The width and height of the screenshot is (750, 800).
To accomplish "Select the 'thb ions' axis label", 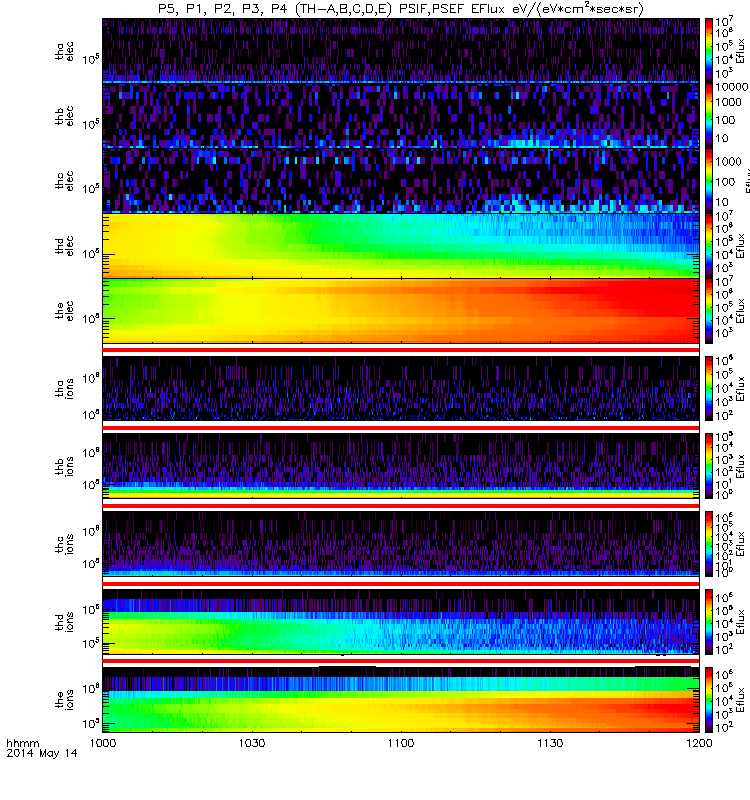I will click(x=64, y=466).
